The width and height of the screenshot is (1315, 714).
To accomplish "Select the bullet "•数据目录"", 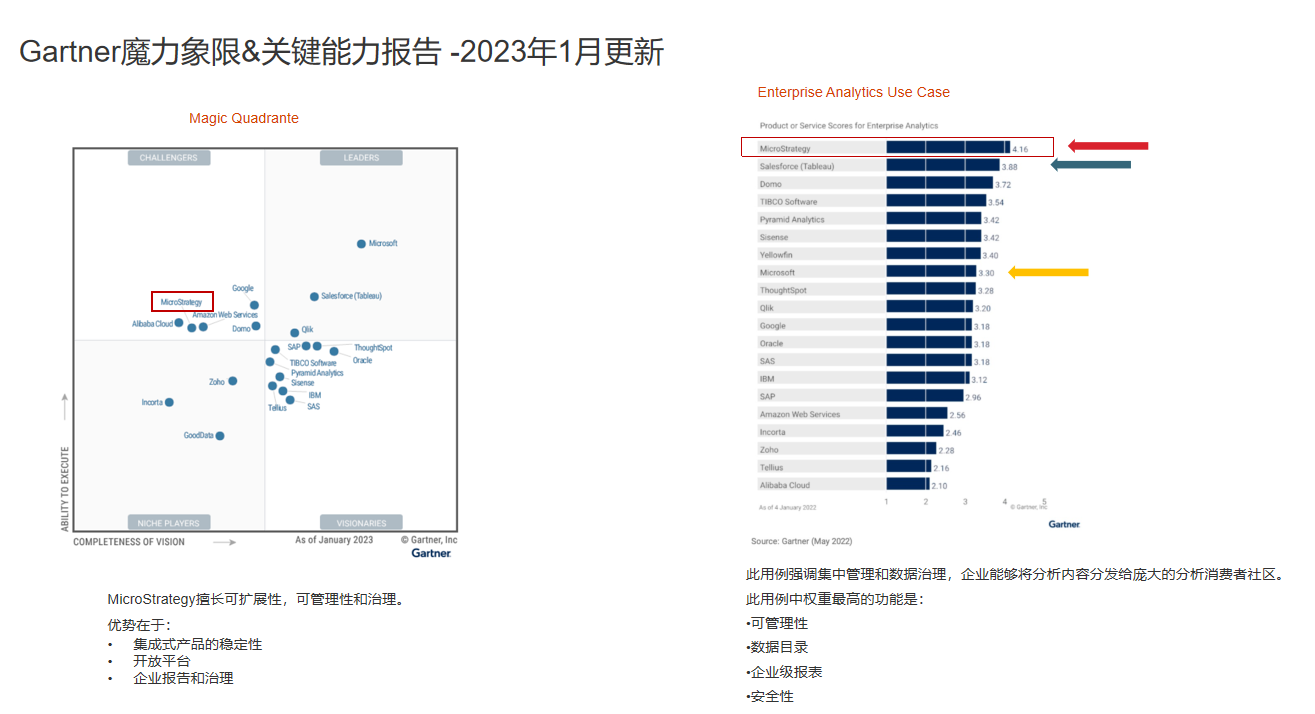I will click(777, 647).
